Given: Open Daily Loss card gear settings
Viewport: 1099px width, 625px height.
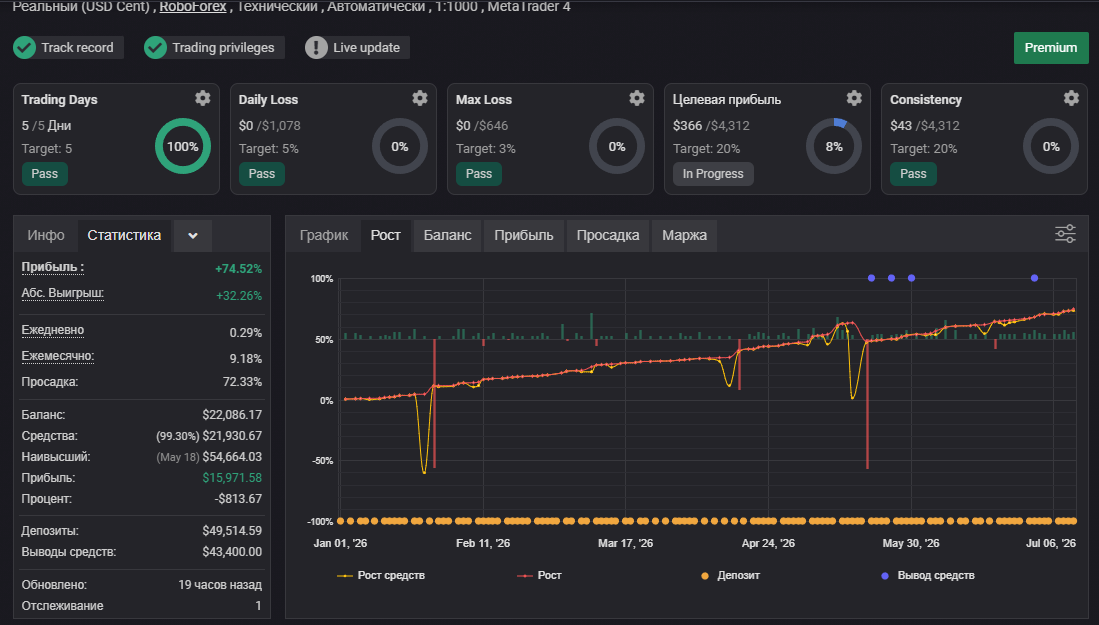Looking at the screenshot, I should [x=420, y=98].
